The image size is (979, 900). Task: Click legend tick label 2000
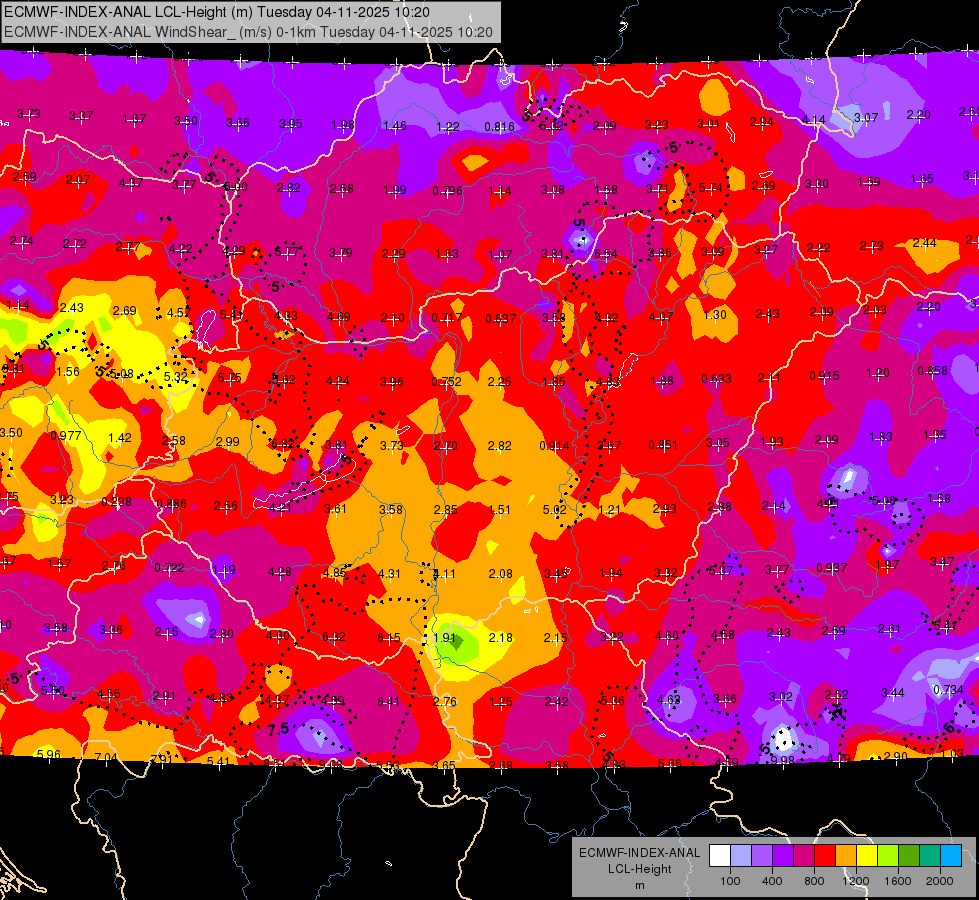pos(940,881)
